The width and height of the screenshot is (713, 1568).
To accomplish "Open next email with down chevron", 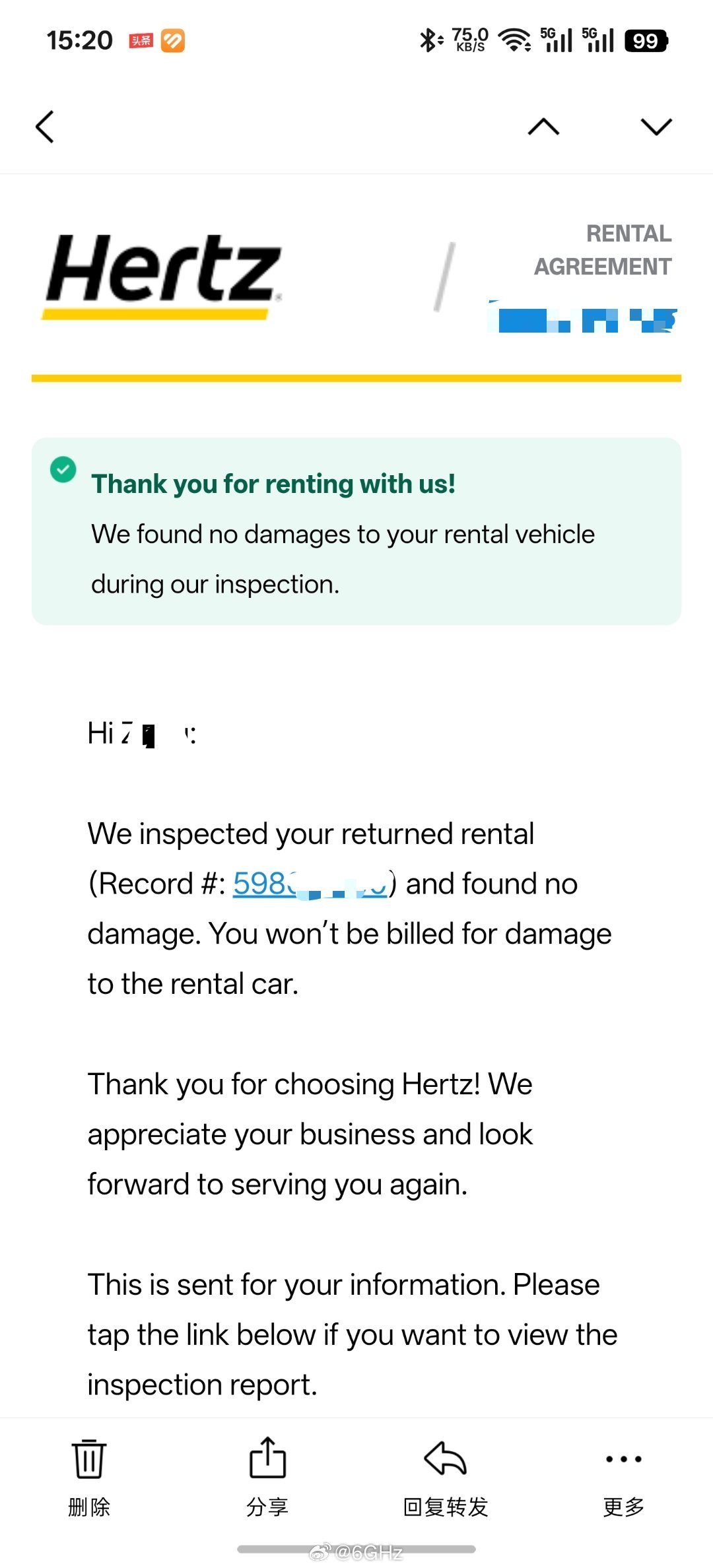I will [x=656, y=127].
